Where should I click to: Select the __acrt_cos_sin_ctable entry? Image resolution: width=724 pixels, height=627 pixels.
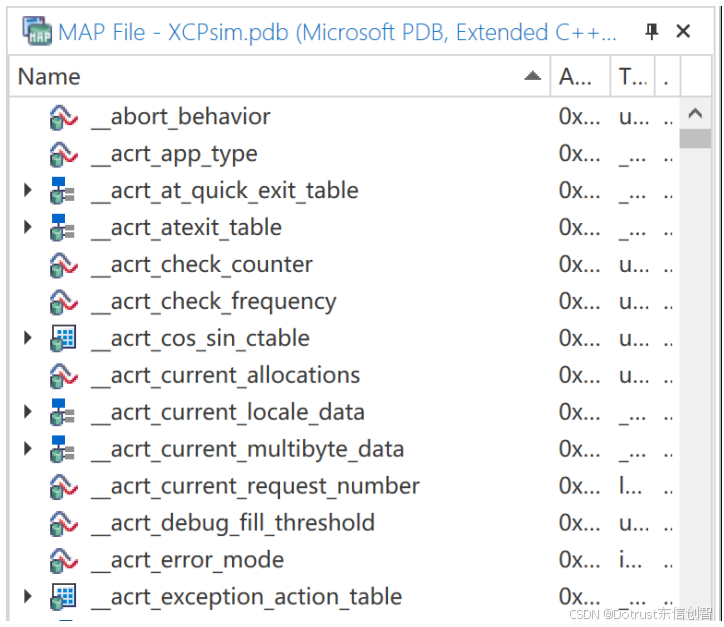click(200, 339)
